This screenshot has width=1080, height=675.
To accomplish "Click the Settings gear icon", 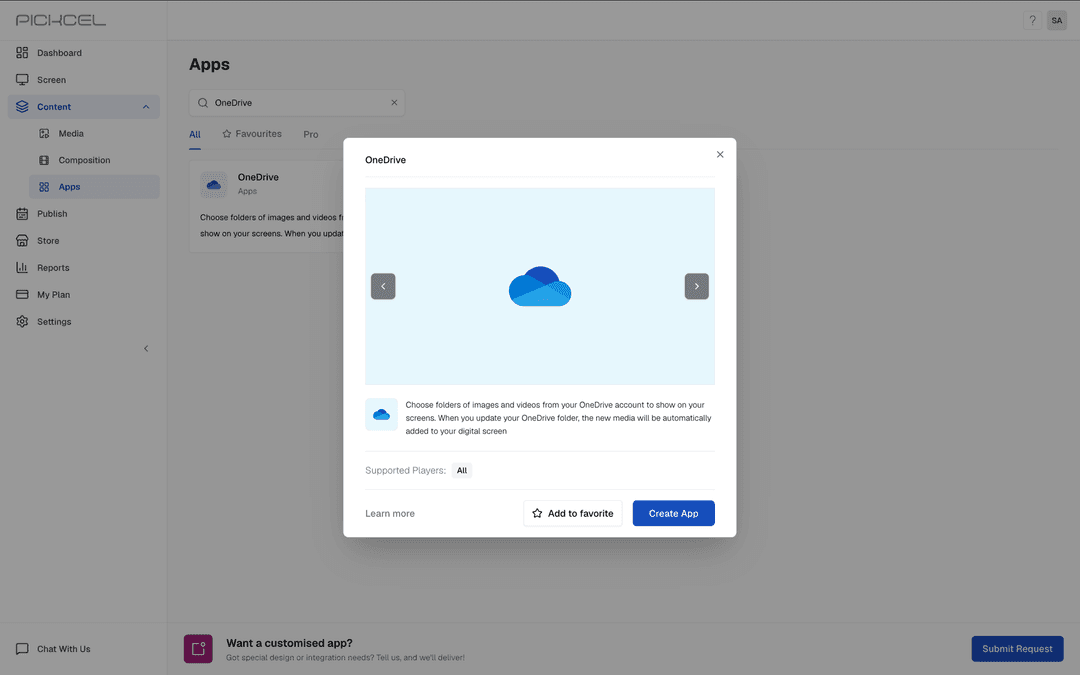I will 22,321.
